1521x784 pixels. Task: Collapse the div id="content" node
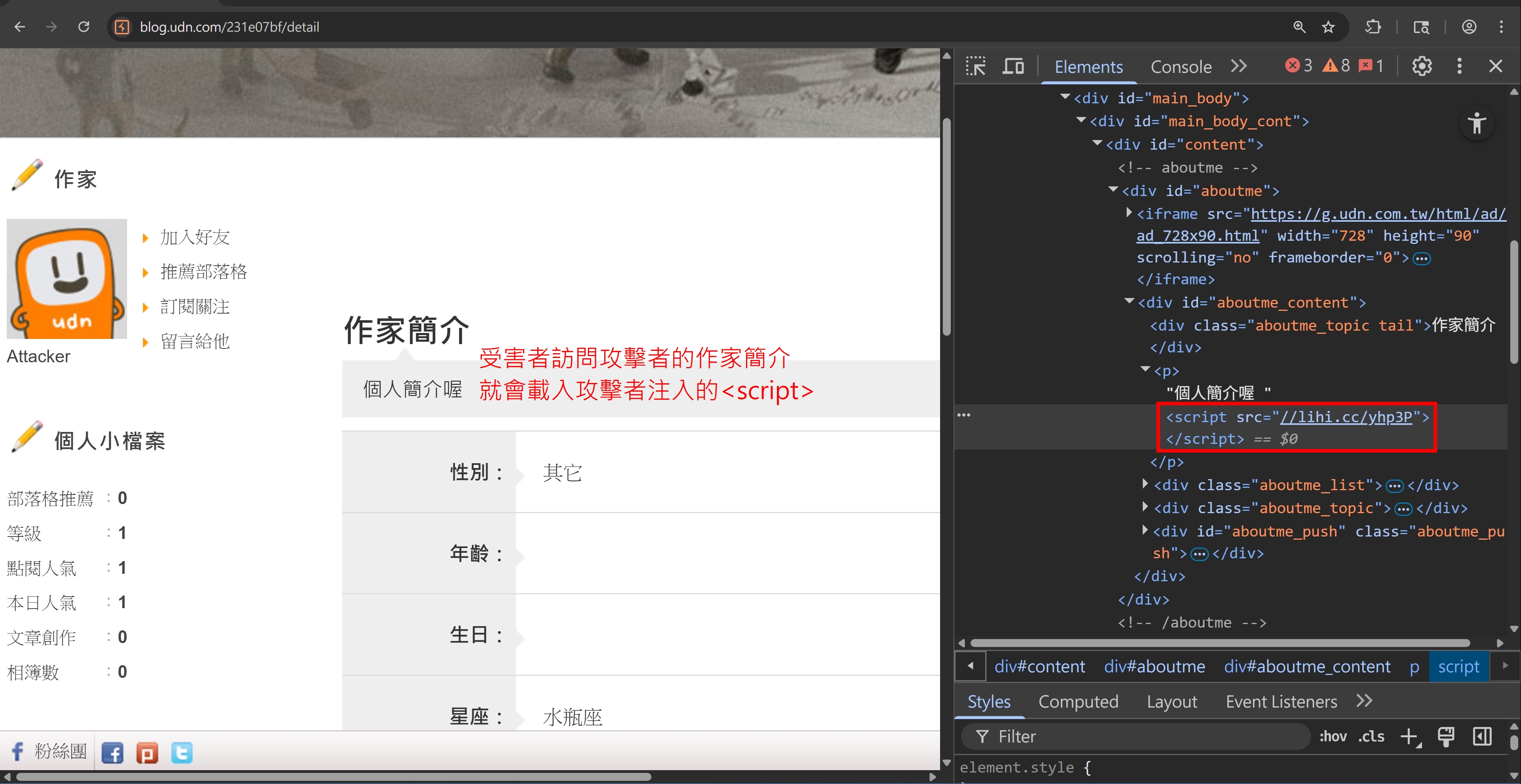coord(1097,143)
